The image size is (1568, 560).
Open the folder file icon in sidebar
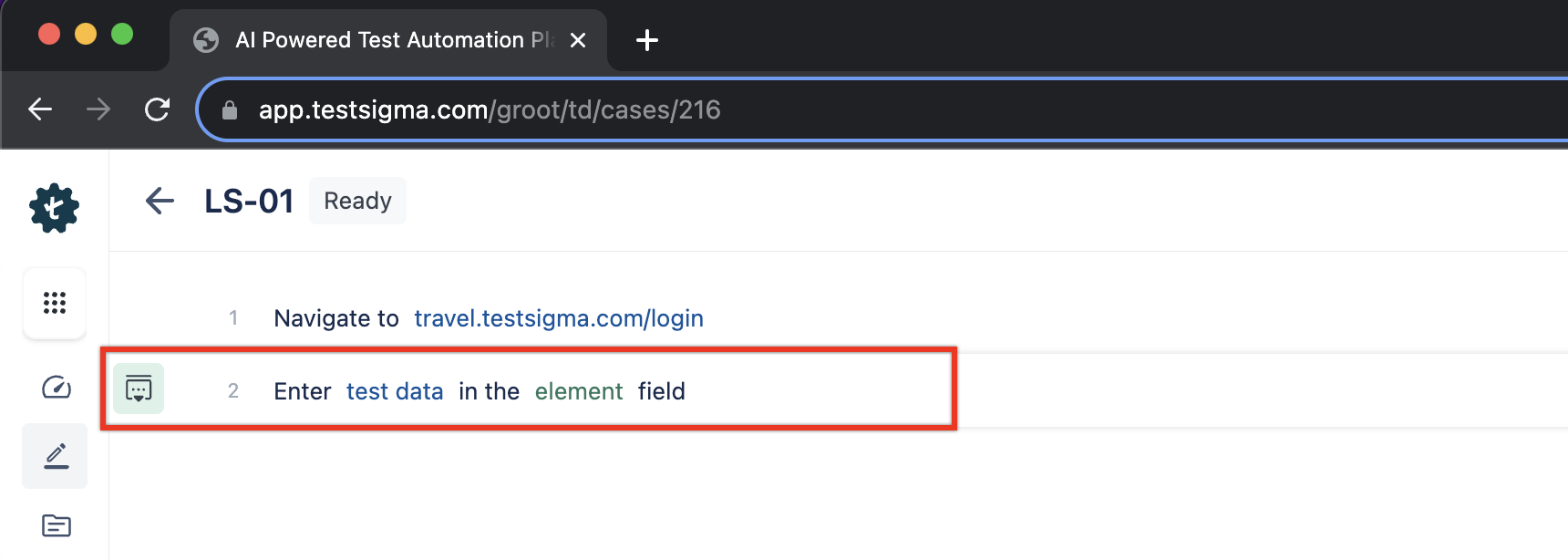point(56,525)
